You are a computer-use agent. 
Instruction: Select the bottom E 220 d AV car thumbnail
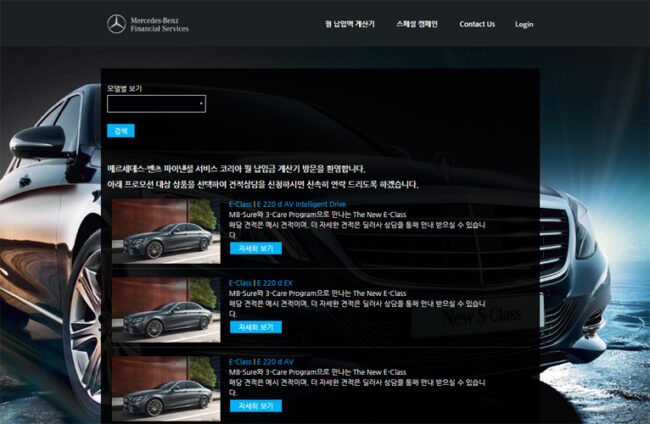tap(166, 388)
